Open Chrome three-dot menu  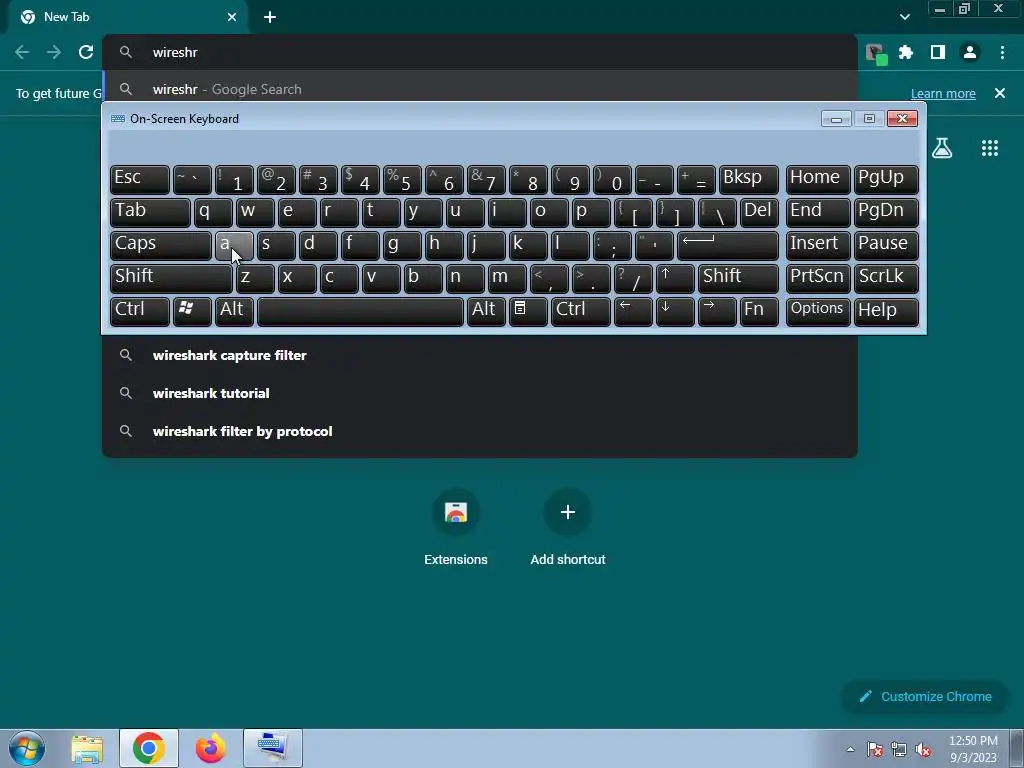pyautogui.click(x=1002, y=52)
